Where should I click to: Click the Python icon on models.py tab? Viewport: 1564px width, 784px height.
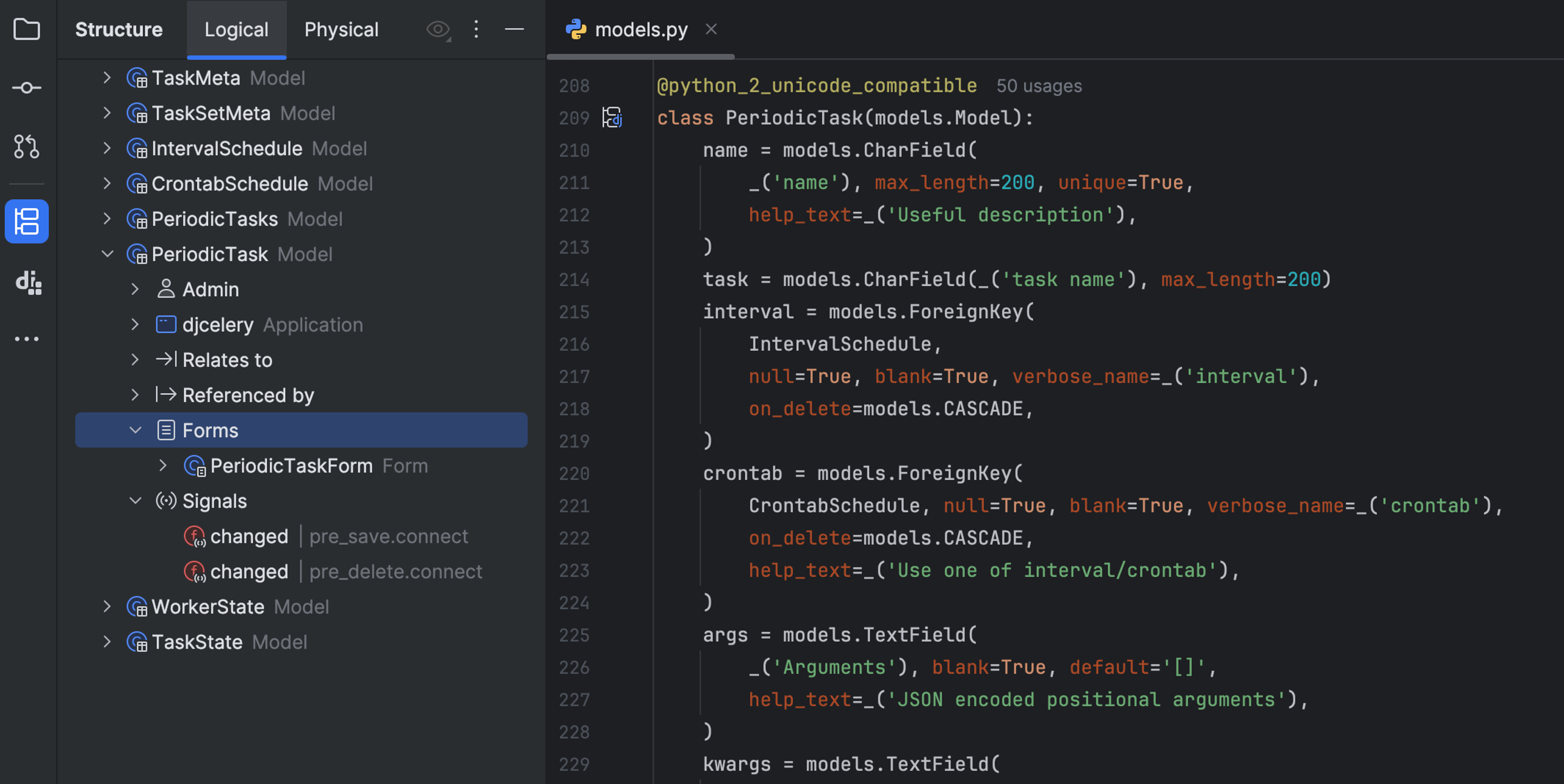(x=577, y=29)
